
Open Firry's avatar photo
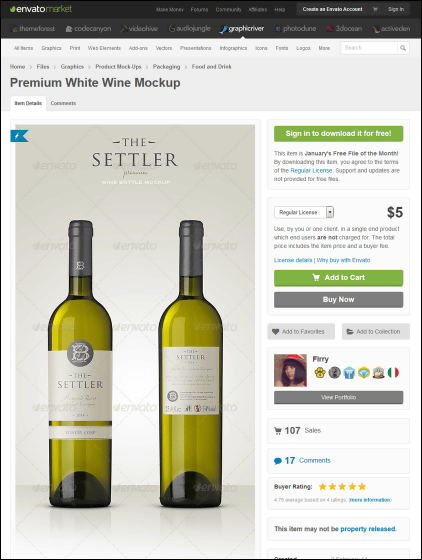290,370
